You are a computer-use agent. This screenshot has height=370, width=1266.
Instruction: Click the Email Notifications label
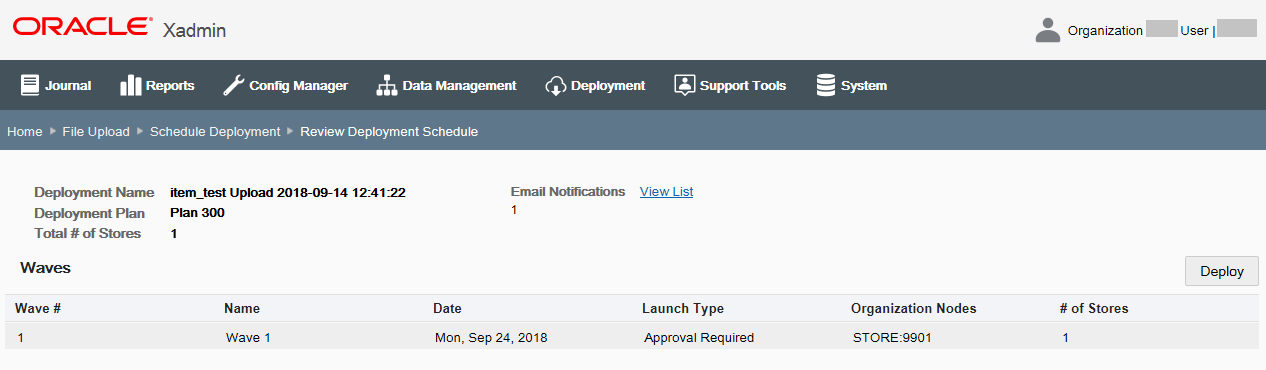tap(568, 191)
